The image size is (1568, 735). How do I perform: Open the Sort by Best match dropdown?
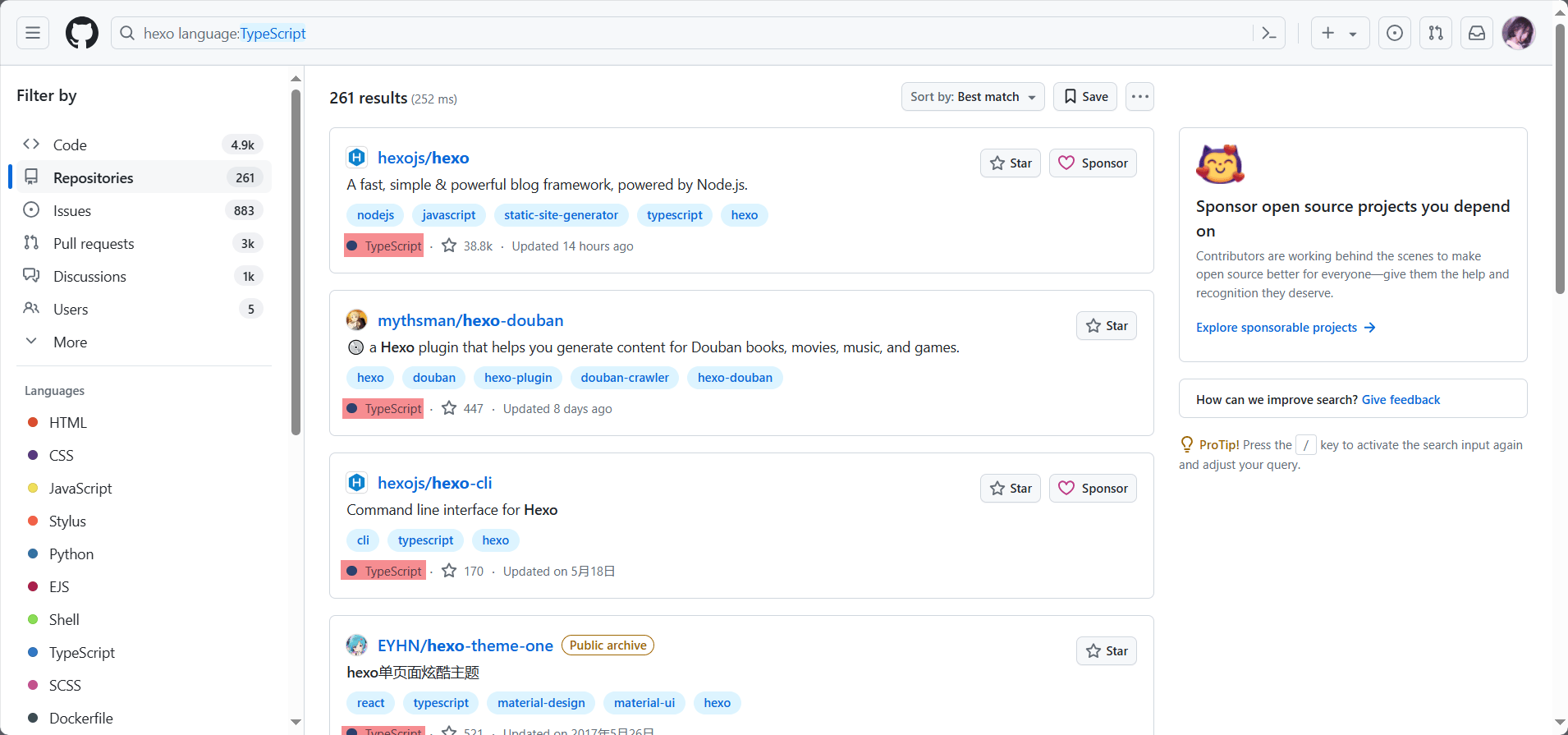(x=973, y=97)
